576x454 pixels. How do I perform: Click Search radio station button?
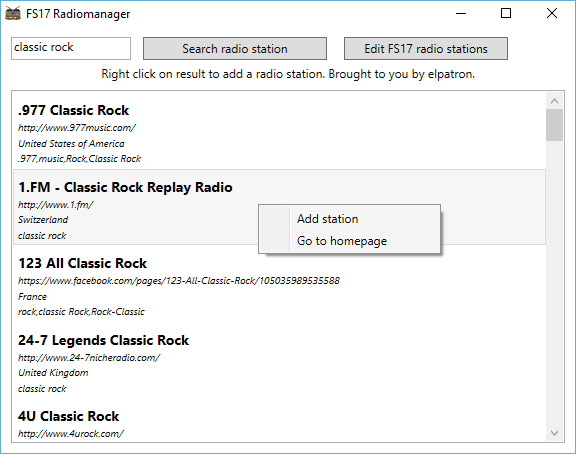(x=235, y=48)
